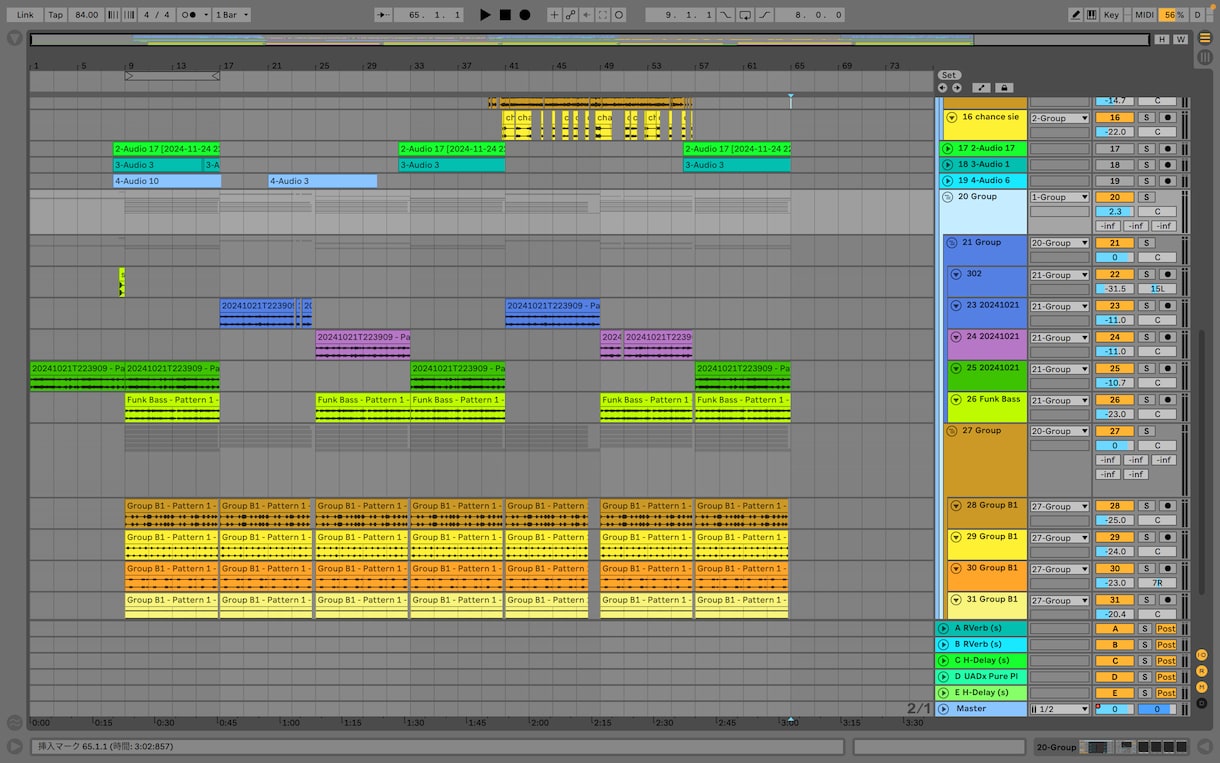Click the tempo field showing 84.00
1220x763 pixels.
coord(87,15)
